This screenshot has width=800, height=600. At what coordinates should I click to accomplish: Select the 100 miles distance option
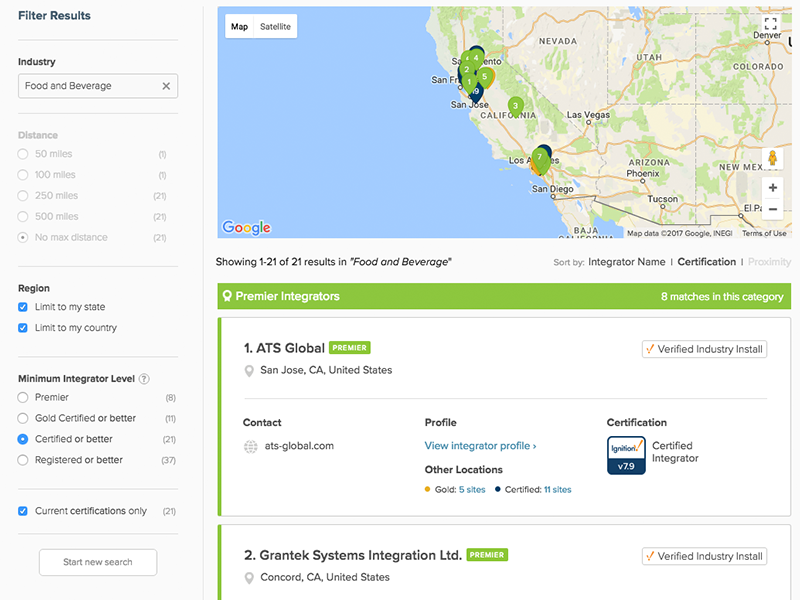[x=22, y=175]
